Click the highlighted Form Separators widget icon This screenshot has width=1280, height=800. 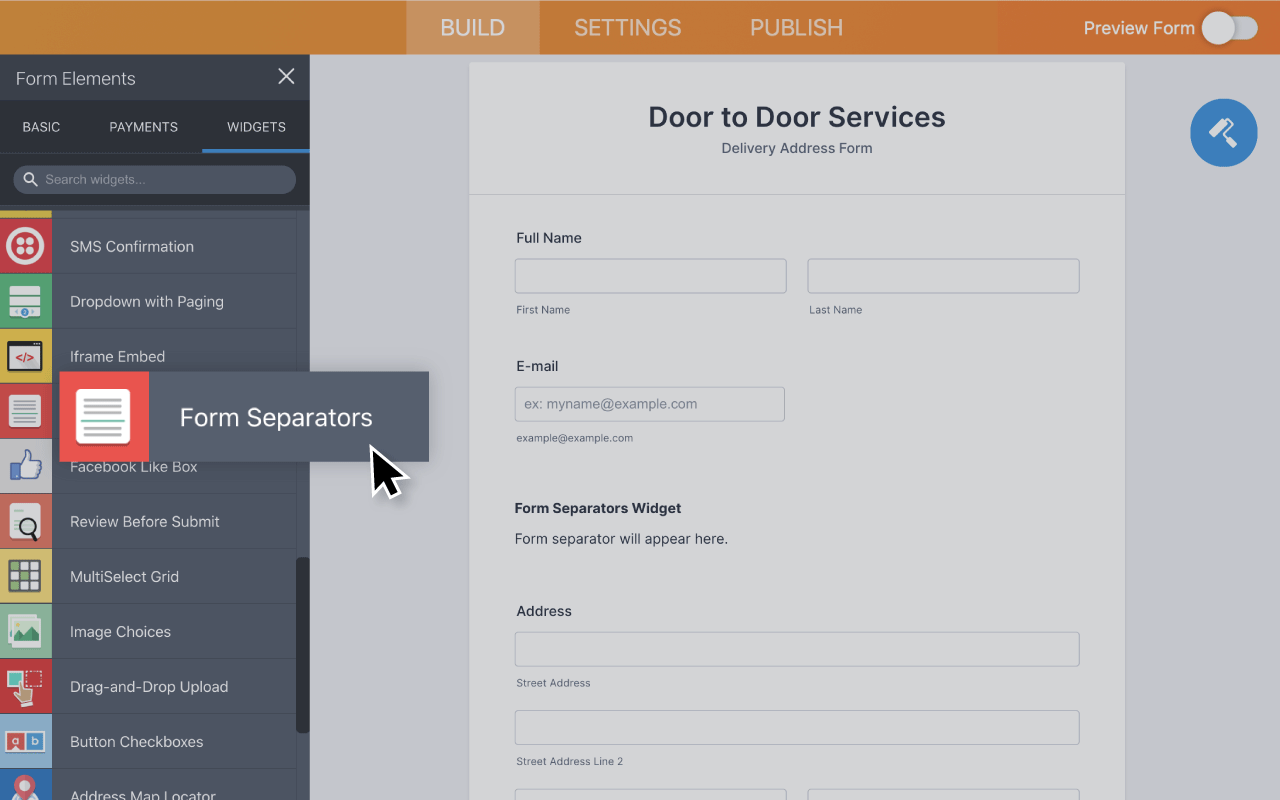[103, 416]
